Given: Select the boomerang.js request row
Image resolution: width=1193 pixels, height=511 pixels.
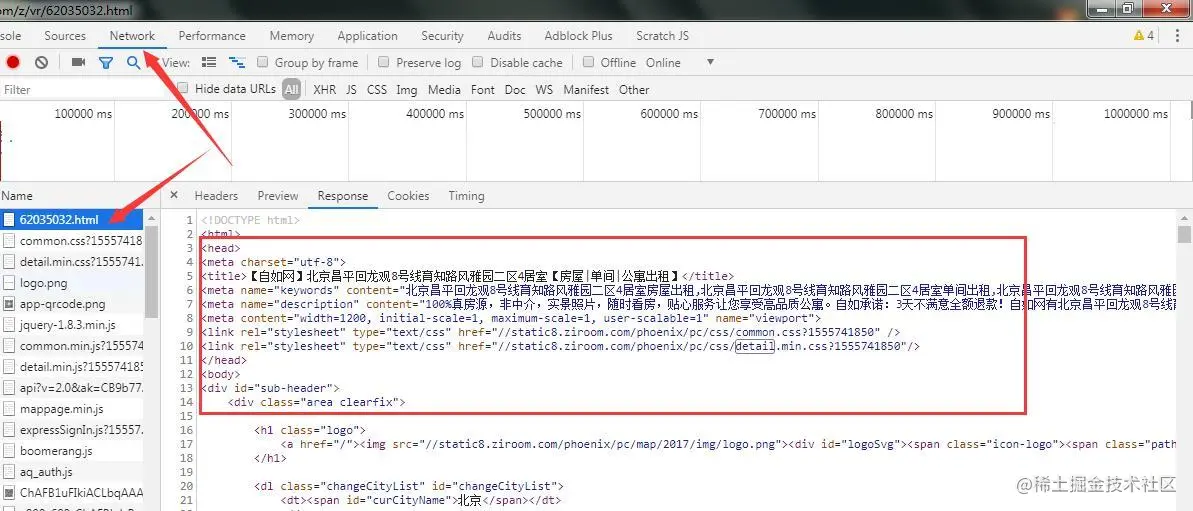Looking at the screenshot, I should (72, 451).
